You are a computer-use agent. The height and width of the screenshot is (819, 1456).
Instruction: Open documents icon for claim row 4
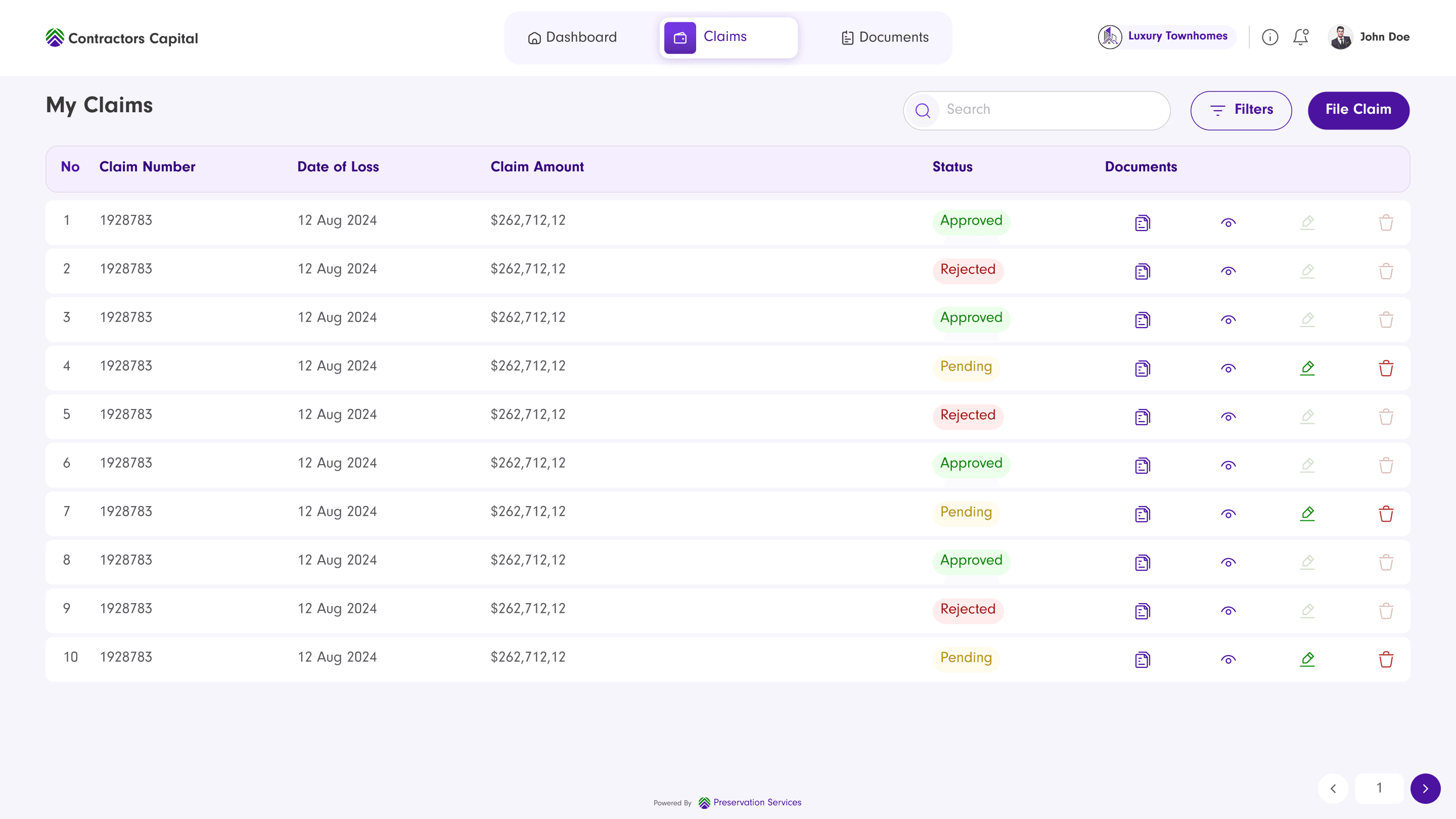pos(1143,369)
